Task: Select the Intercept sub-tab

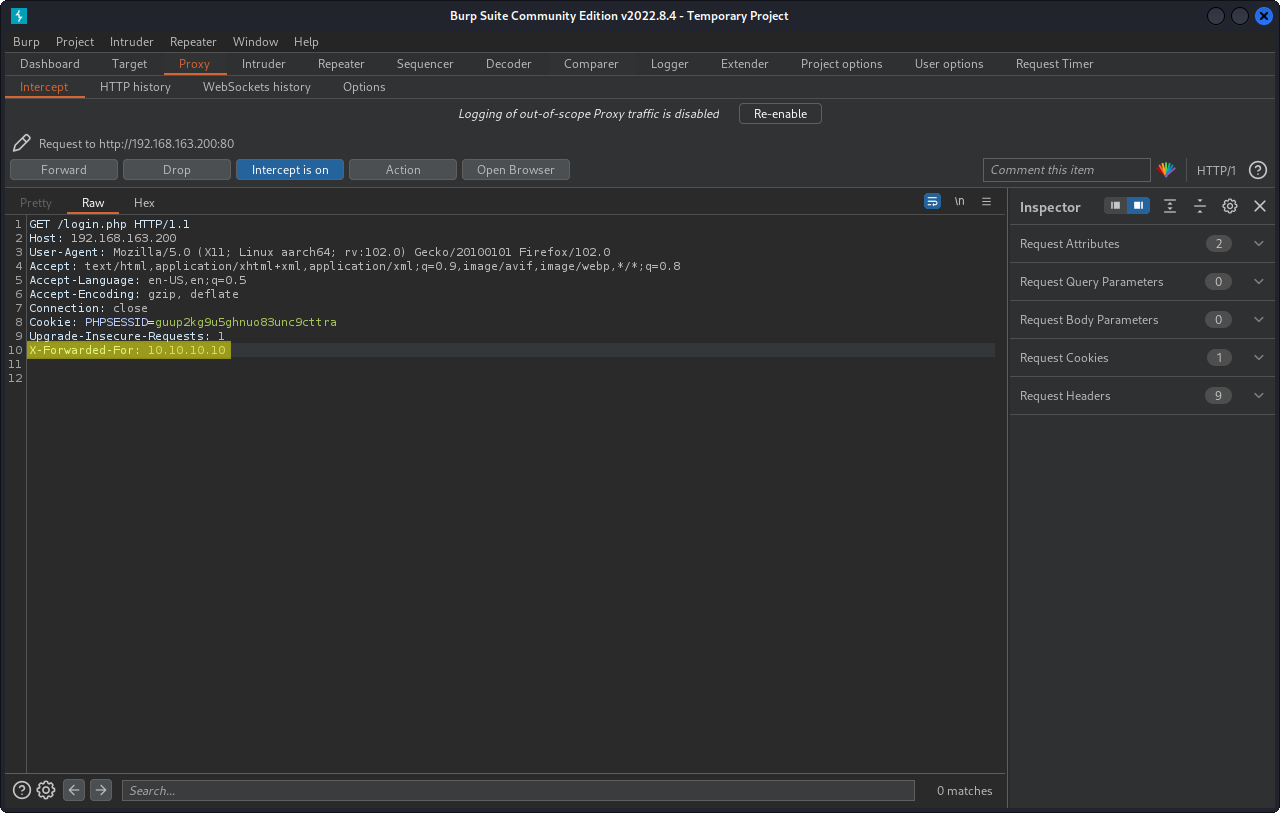Action: point(44,87)
